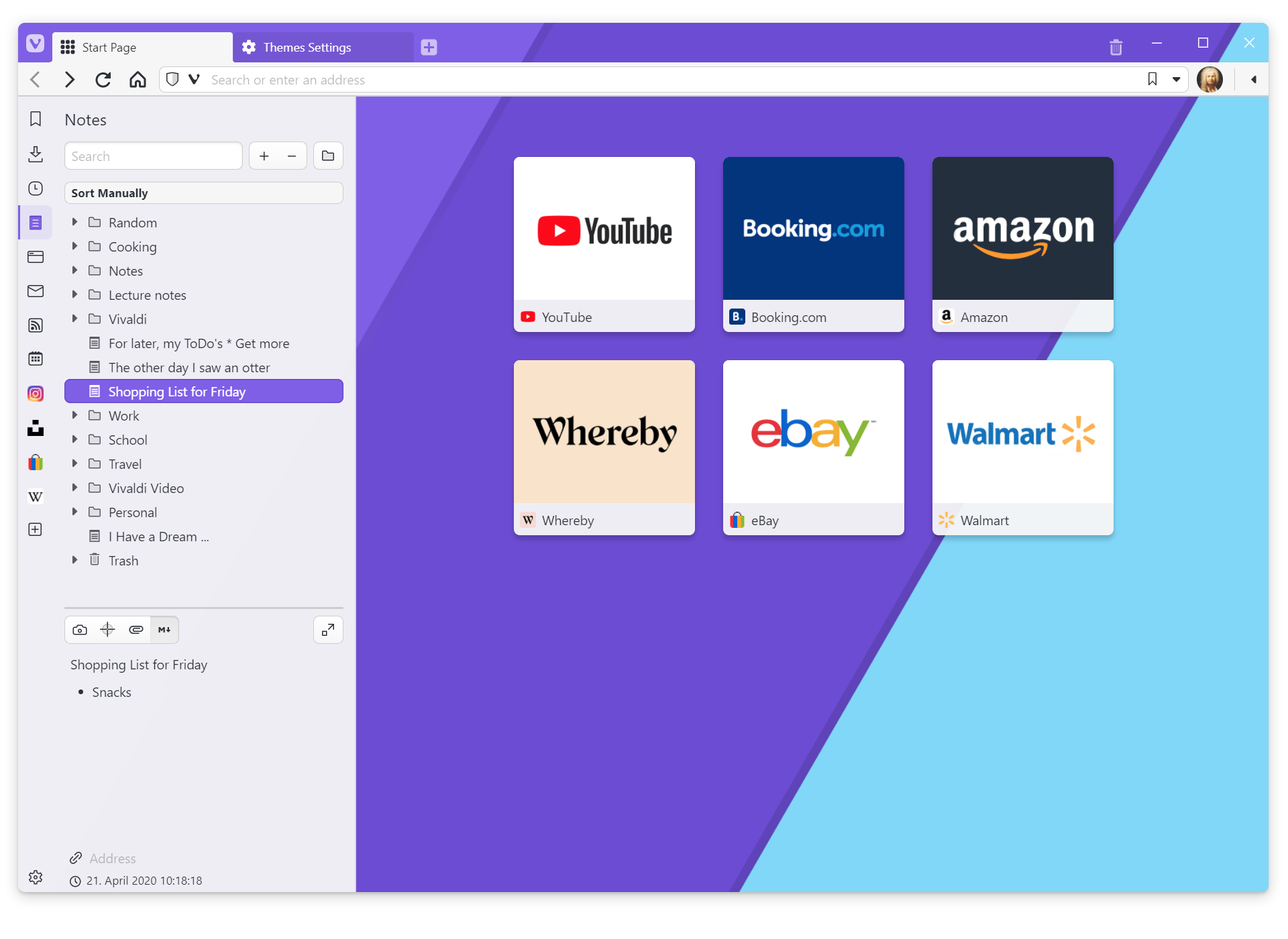Open the Sort Manually dropdown in Notes

click(204, 192)
